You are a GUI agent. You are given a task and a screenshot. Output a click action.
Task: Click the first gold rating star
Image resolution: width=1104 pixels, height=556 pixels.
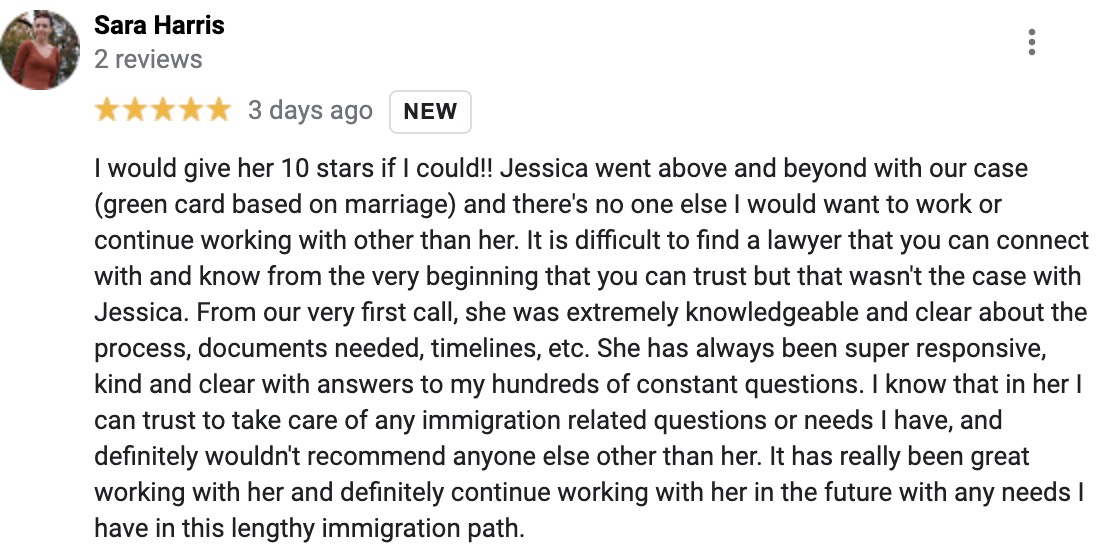(107, 110)
